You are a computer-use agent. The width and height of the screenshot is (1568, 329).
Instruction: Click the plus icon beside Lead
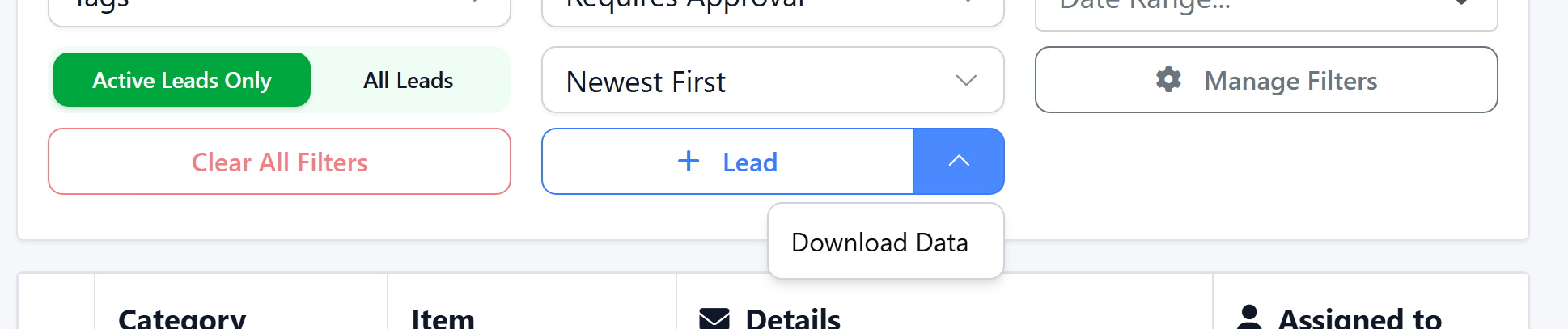(x=689, y=162)
